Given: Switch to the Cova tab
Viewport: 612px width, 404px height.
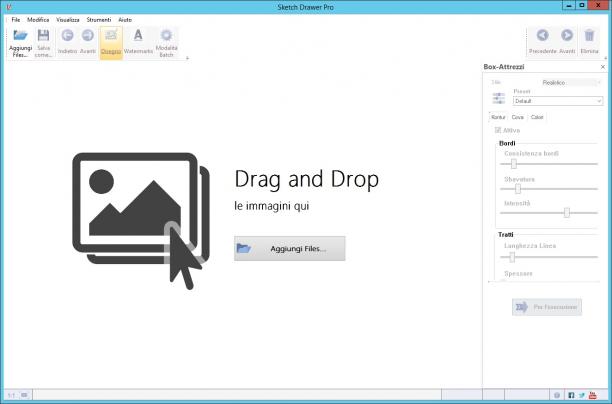Looking at the screenshot, I should click(x=518, y=117).
